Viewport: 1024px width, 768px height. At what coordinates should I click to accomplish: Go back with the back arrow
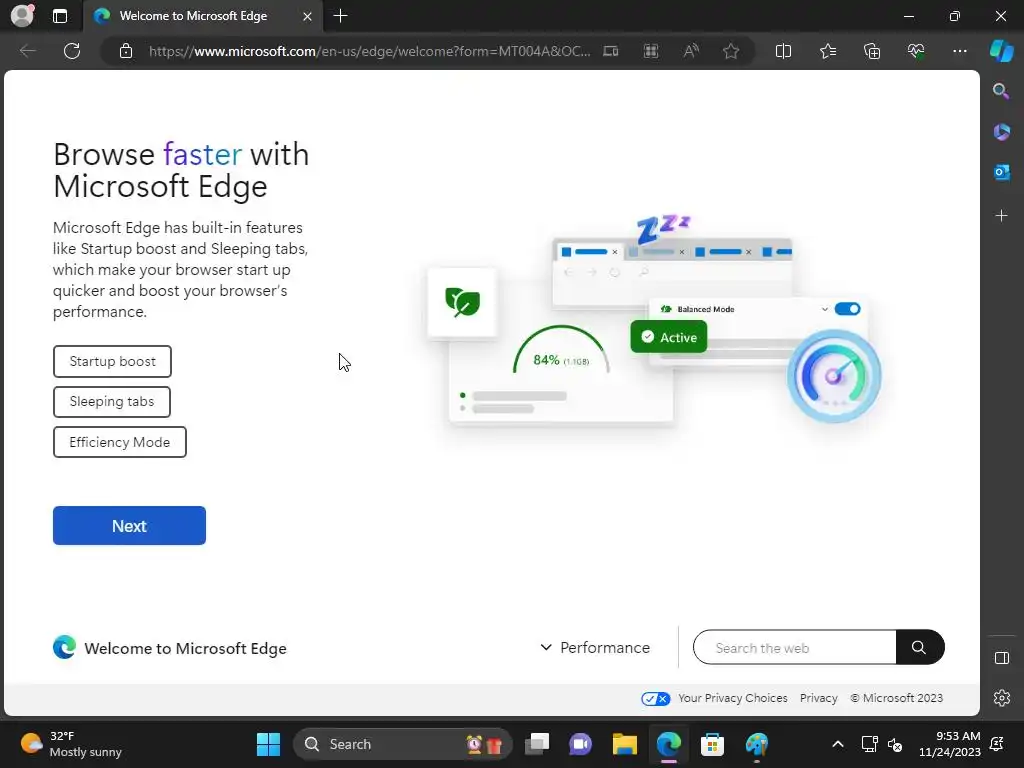click(27, 51)
